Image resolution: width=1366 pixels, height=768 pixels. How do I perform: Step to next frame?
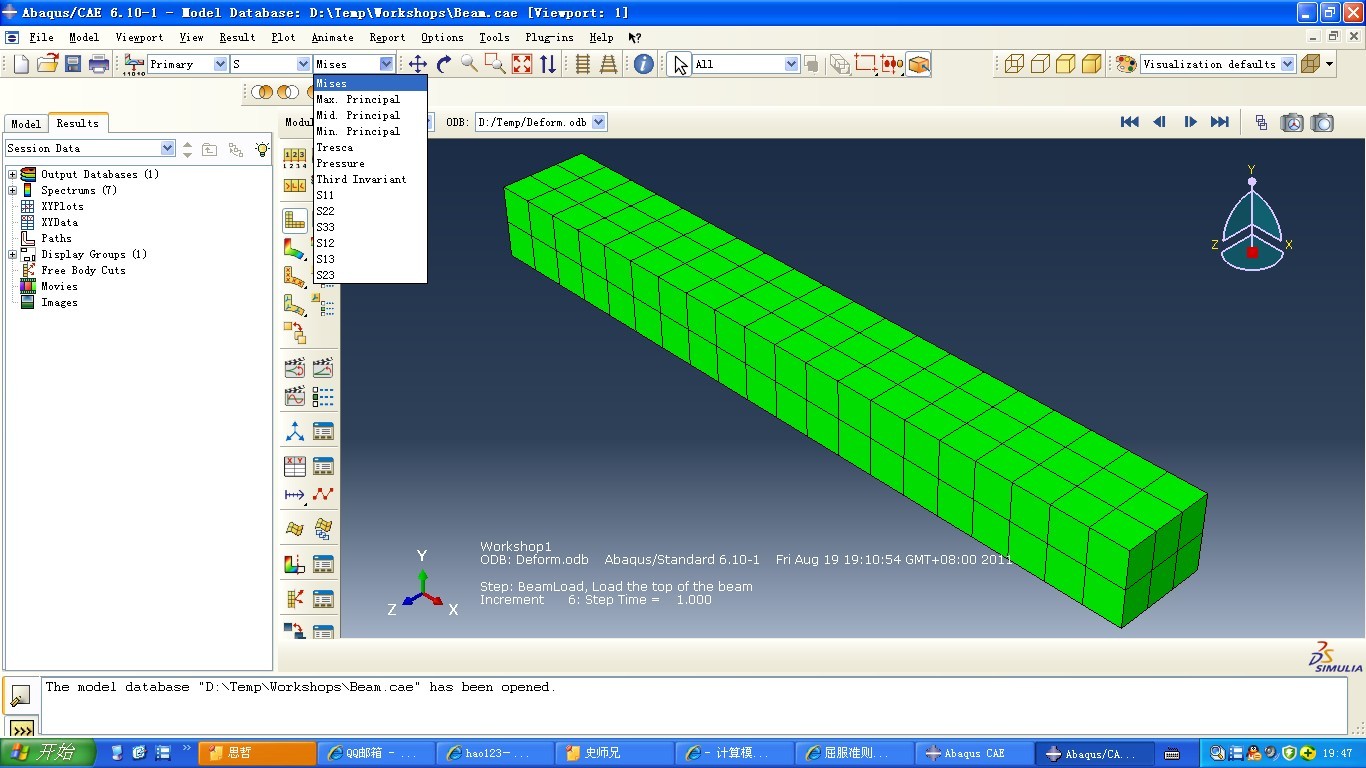coord(1190,122)
